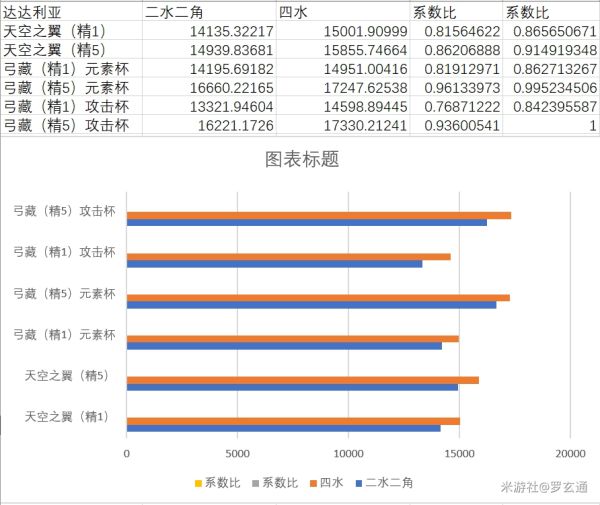The width and height of the screenshot is (600, 505).
Task: Select cell with value 17247.62538
Action: [x=342, y=87]
